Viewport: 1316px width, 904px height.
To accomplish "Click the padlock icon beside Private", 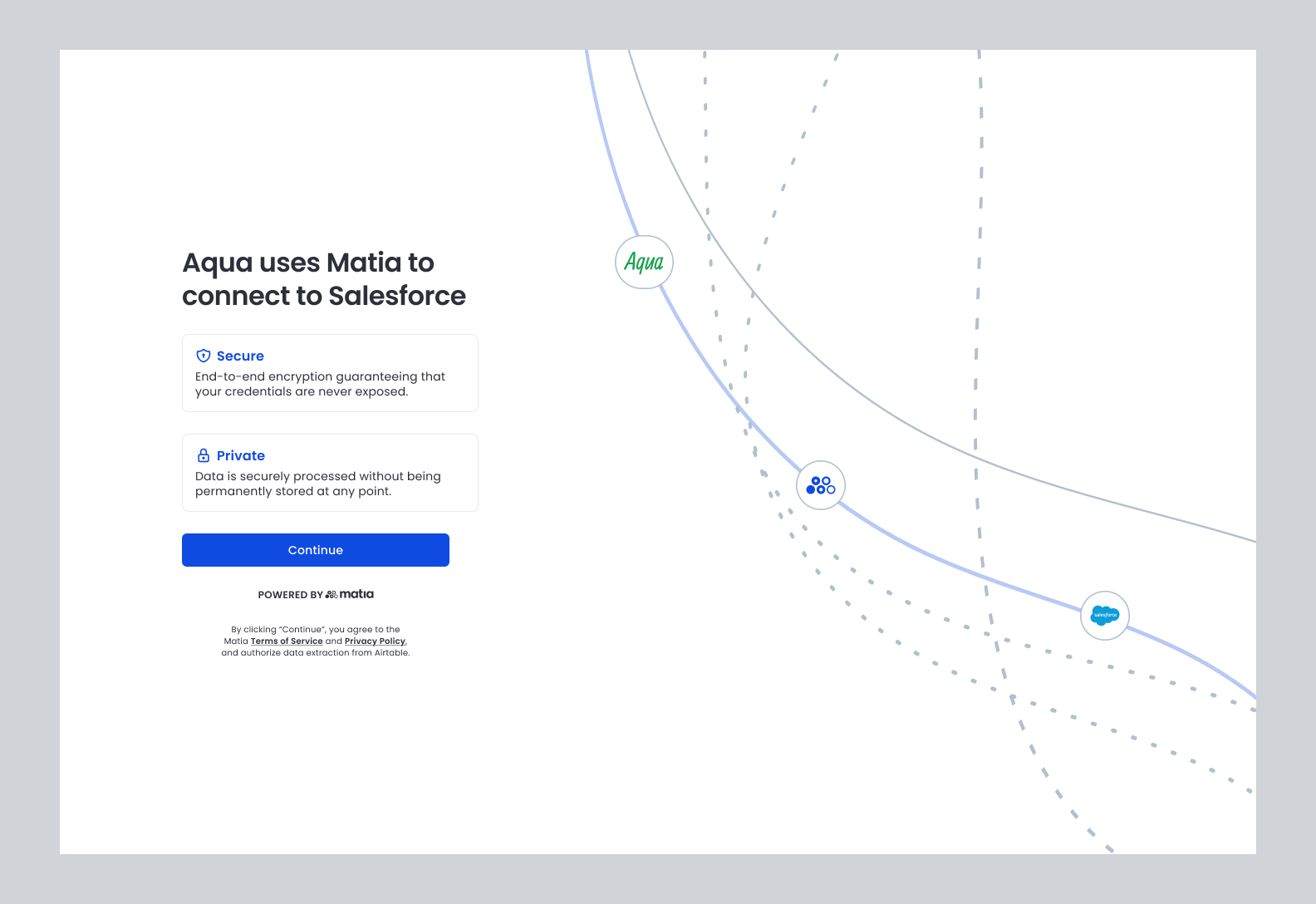I will (x=204, y=455).
